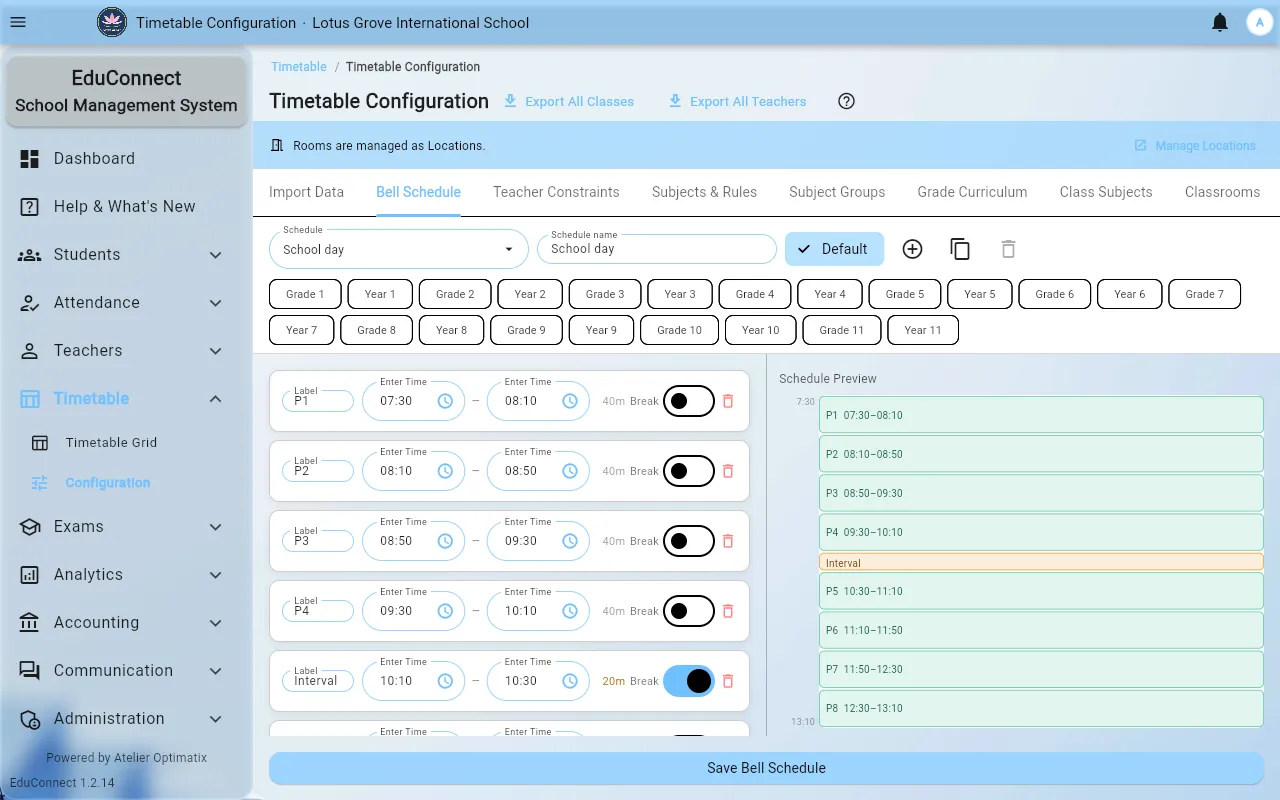Edit the Schedule name field
Image resolution: width=1280 pixels, height=800 pixels.
[657, 249]
